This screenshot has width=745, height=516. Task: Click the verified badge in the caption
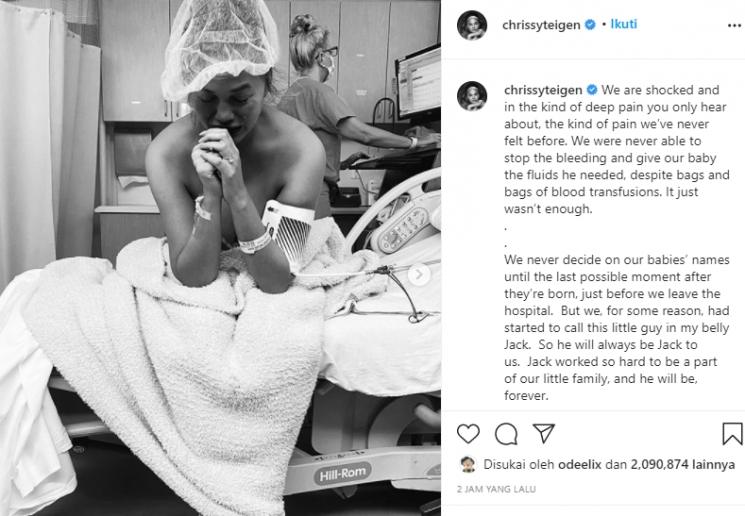592,90
